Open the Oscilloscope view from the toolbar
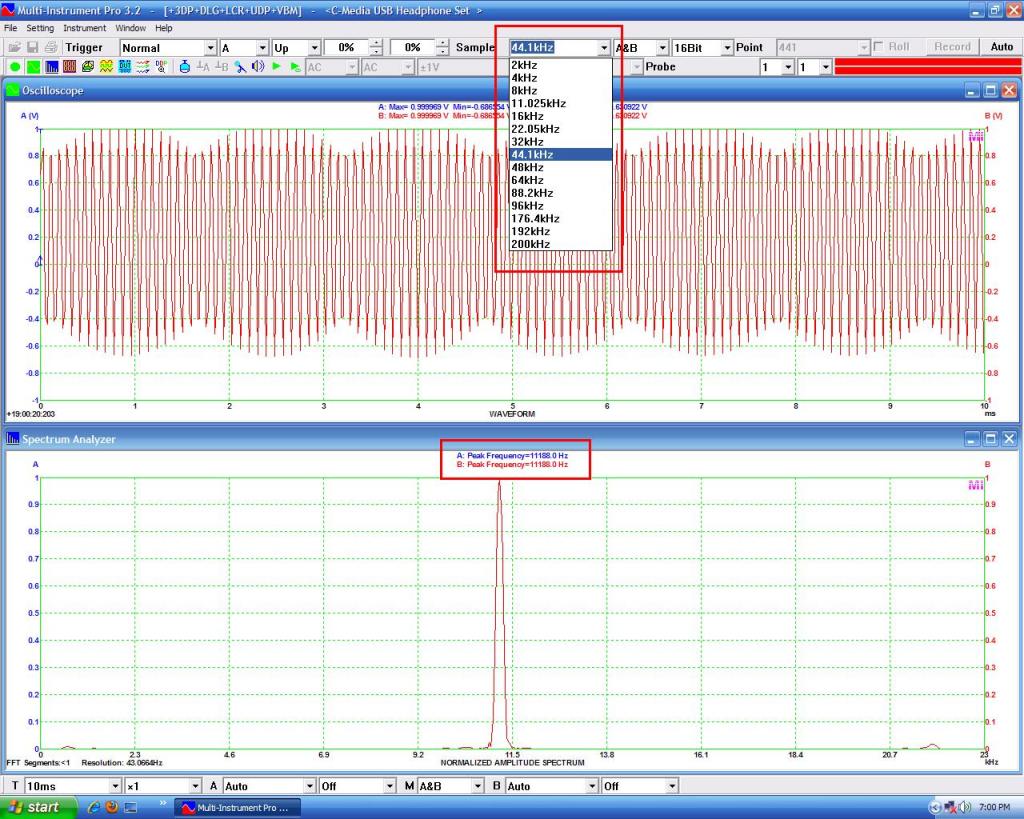 pyautogui.click(x=32, y=67)
